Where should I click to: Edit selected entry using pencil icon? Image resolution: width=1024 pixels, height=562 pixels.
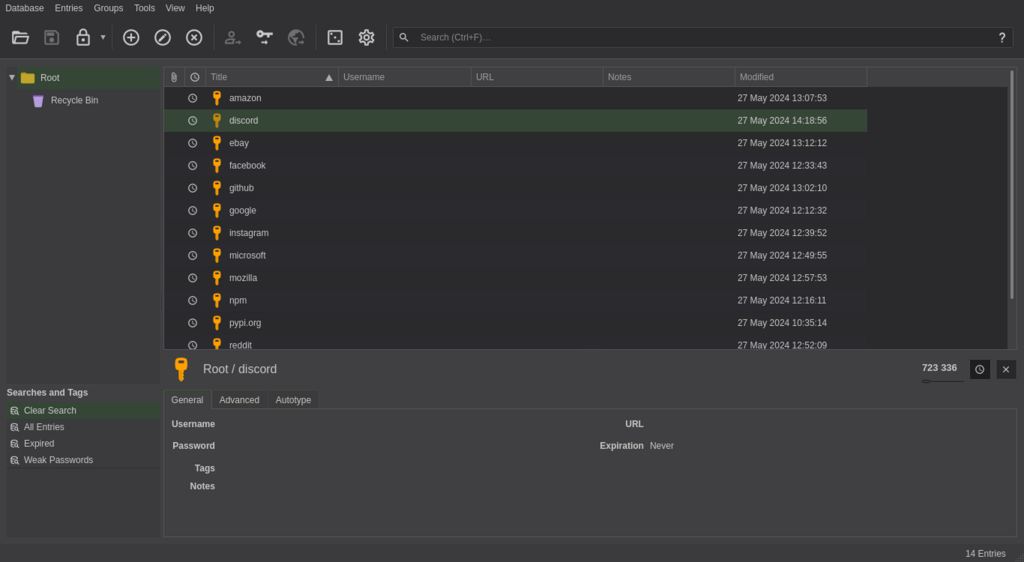pyautogui.click(x=163, y=37)
